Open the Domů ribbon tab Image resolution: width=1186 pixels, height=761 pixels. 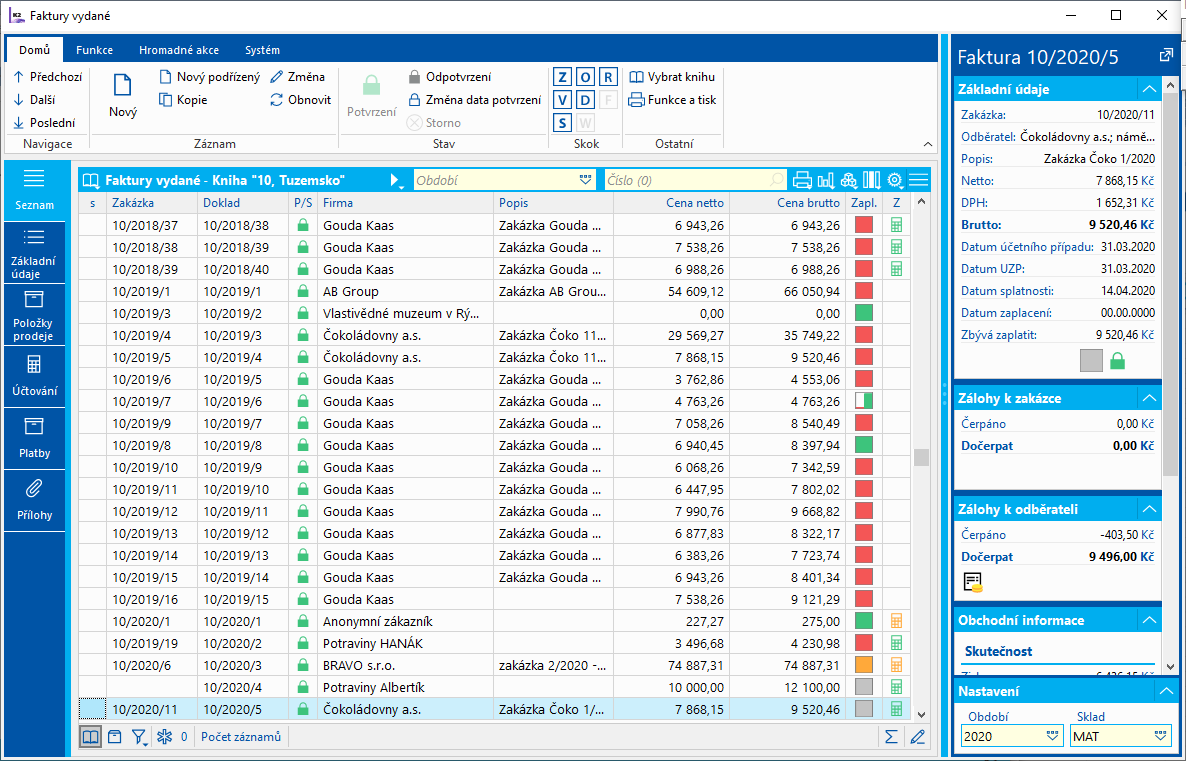[35, 50]
